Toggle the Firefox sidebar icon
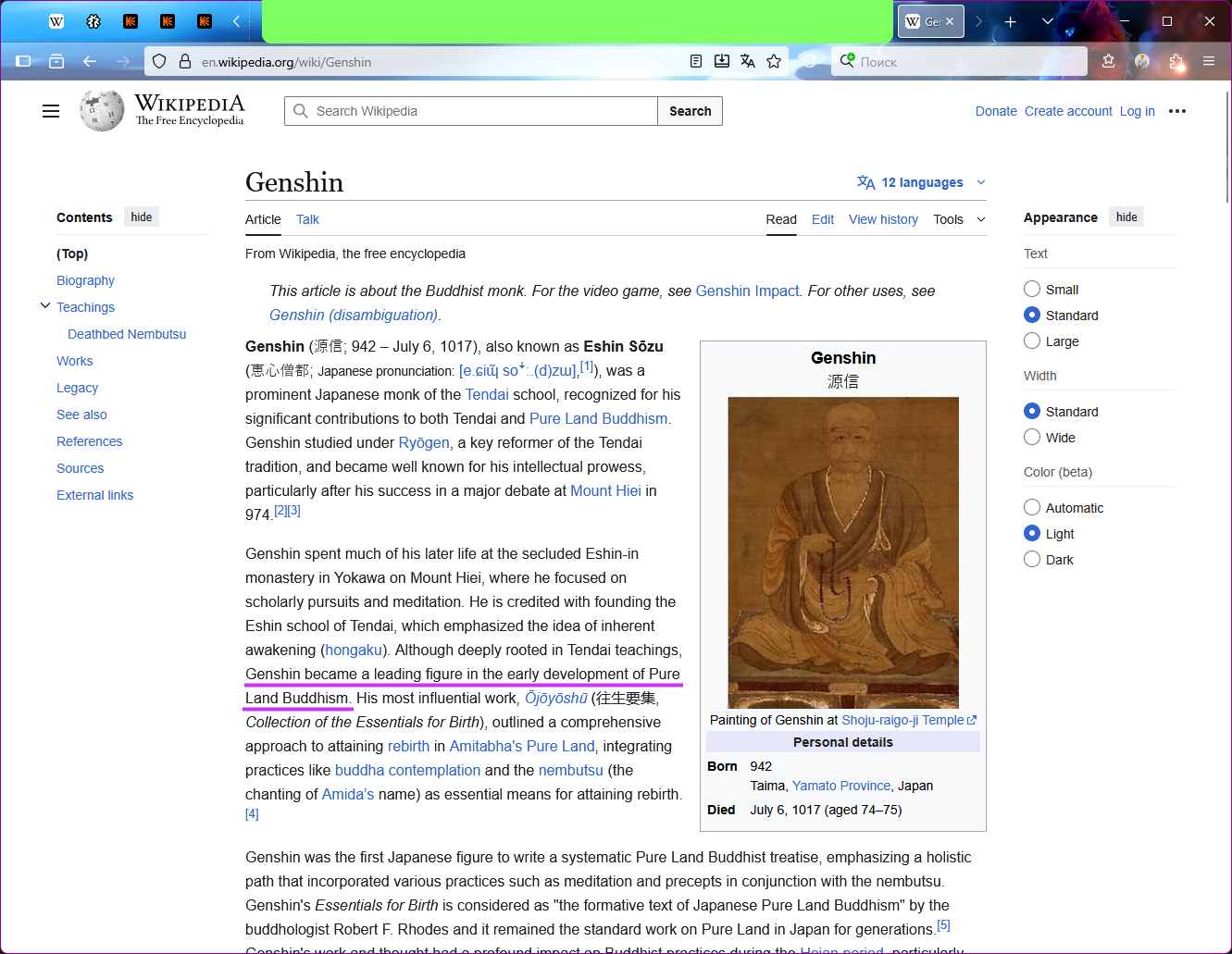Viewport: 1232px width, 954px height. [x=24, y=61]
